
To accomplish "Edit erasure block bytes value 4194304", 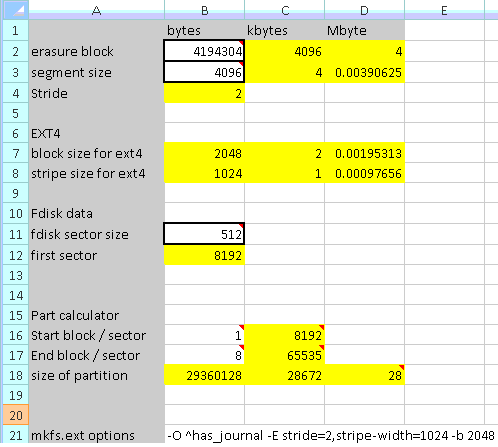I will (x=204, y=51).
